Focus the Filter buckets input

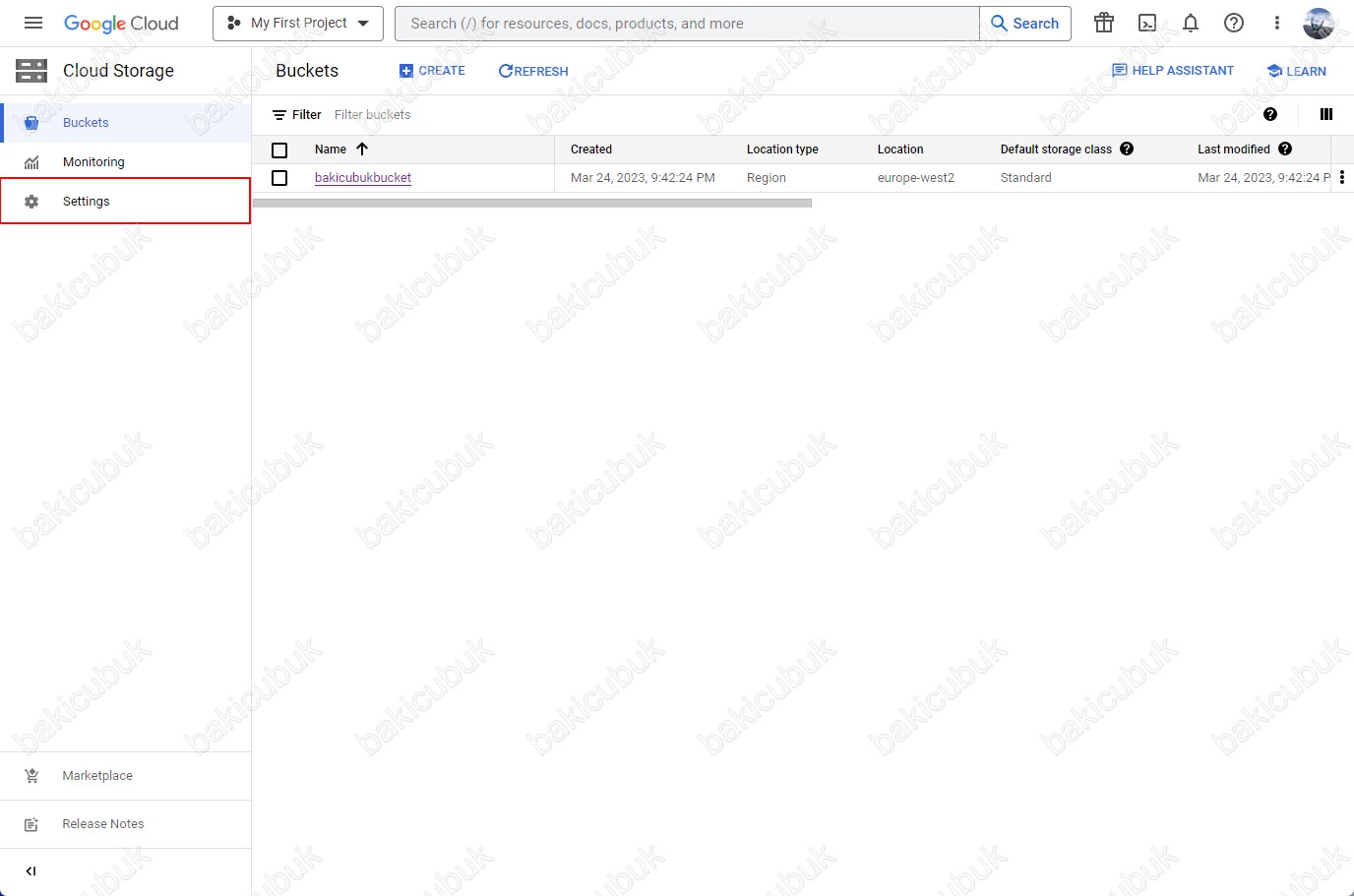(x=373, y=115)
